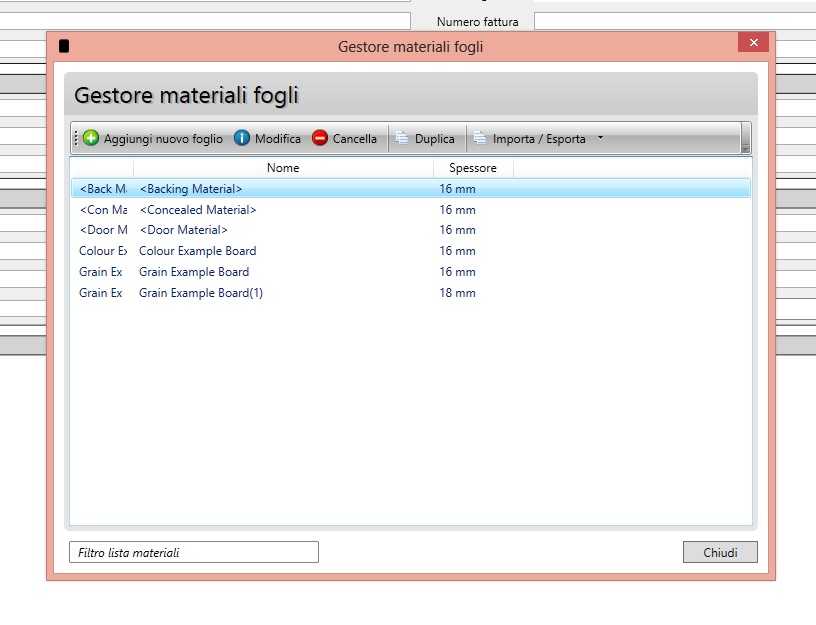The height and width of the screenshot is (625, 816).
Task: Click the black icon in dialog title bar
Action: coord(65,46)
